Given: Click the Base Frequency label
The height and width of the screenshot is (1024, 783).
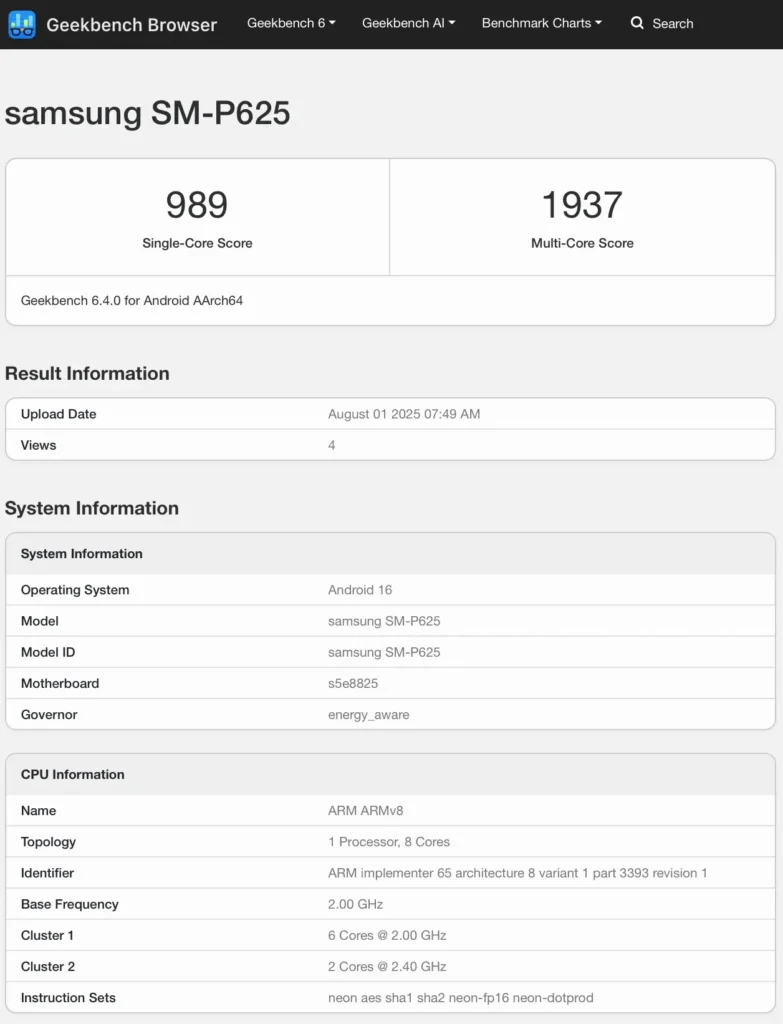Looking at the screenshot, I should point(70,904).
